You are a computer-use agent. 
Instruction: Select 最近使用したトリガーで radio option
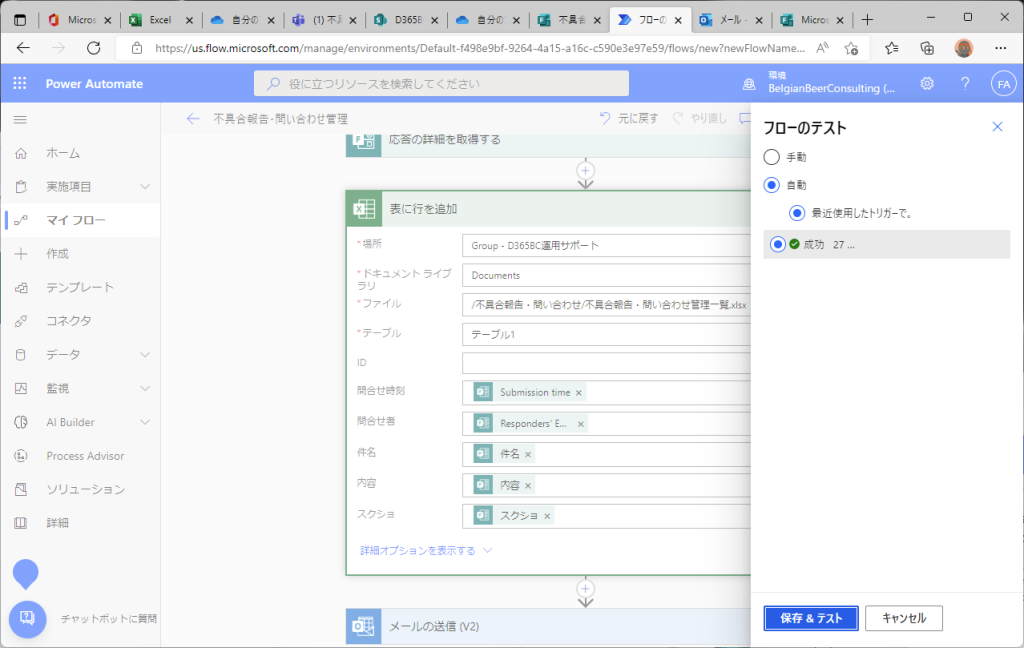click(x=797, y=213)
